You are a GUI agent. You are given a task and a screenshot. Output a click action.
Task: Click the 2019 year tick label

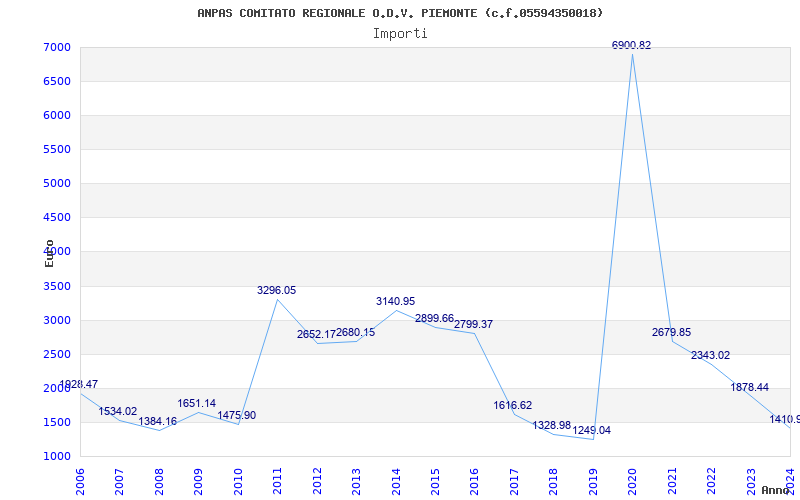click(593, 482)
